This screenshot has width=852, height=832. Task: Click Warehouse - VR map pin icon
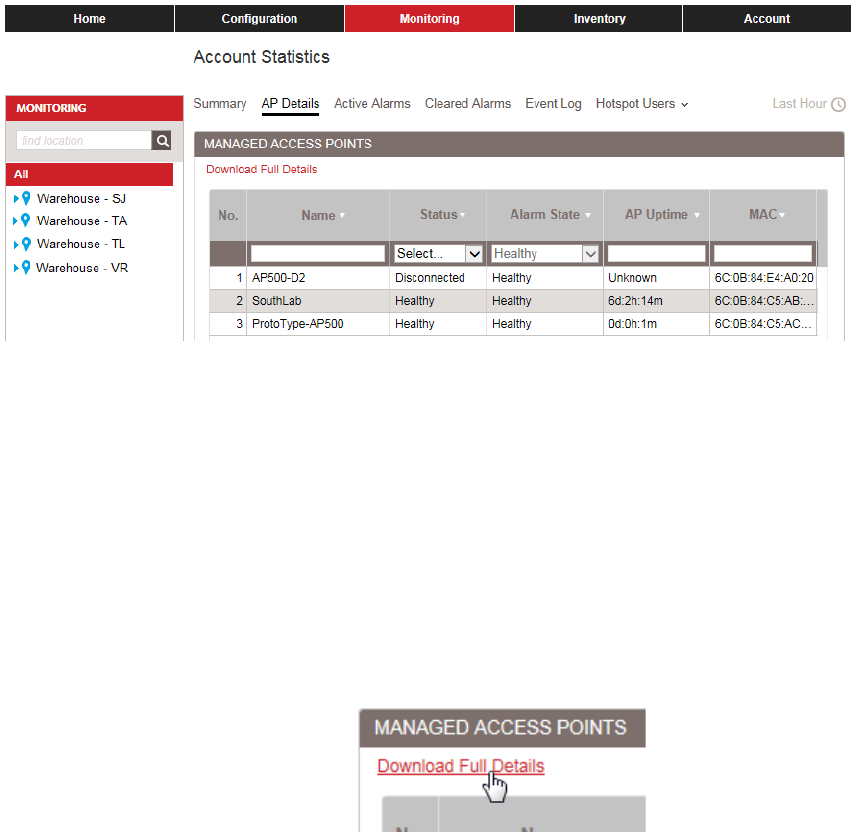point(26,267)
